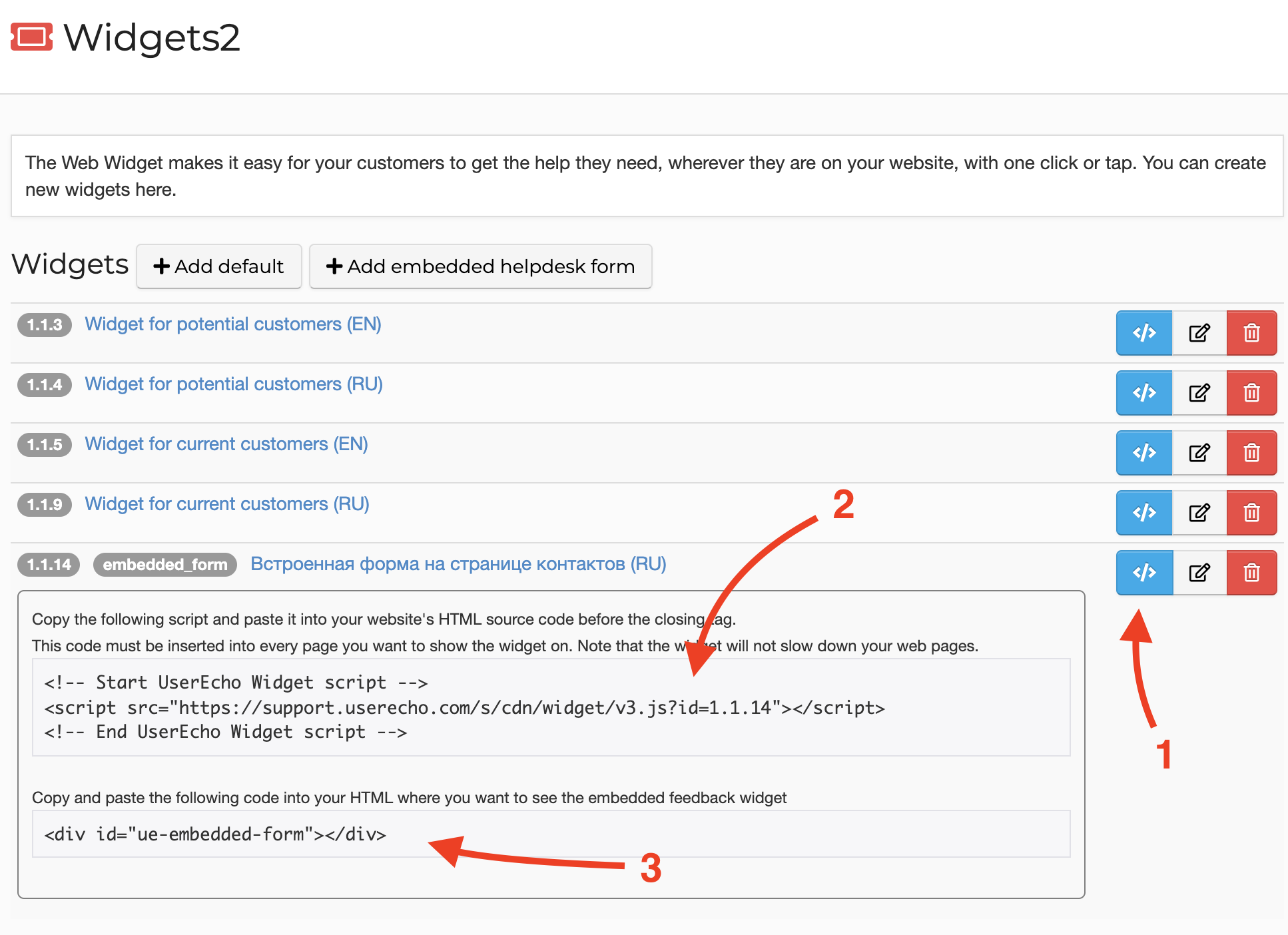Delete the embedded_form widget 1.1.14
Viewport: 1288px width, 935px height.
tap(1251, 572)
